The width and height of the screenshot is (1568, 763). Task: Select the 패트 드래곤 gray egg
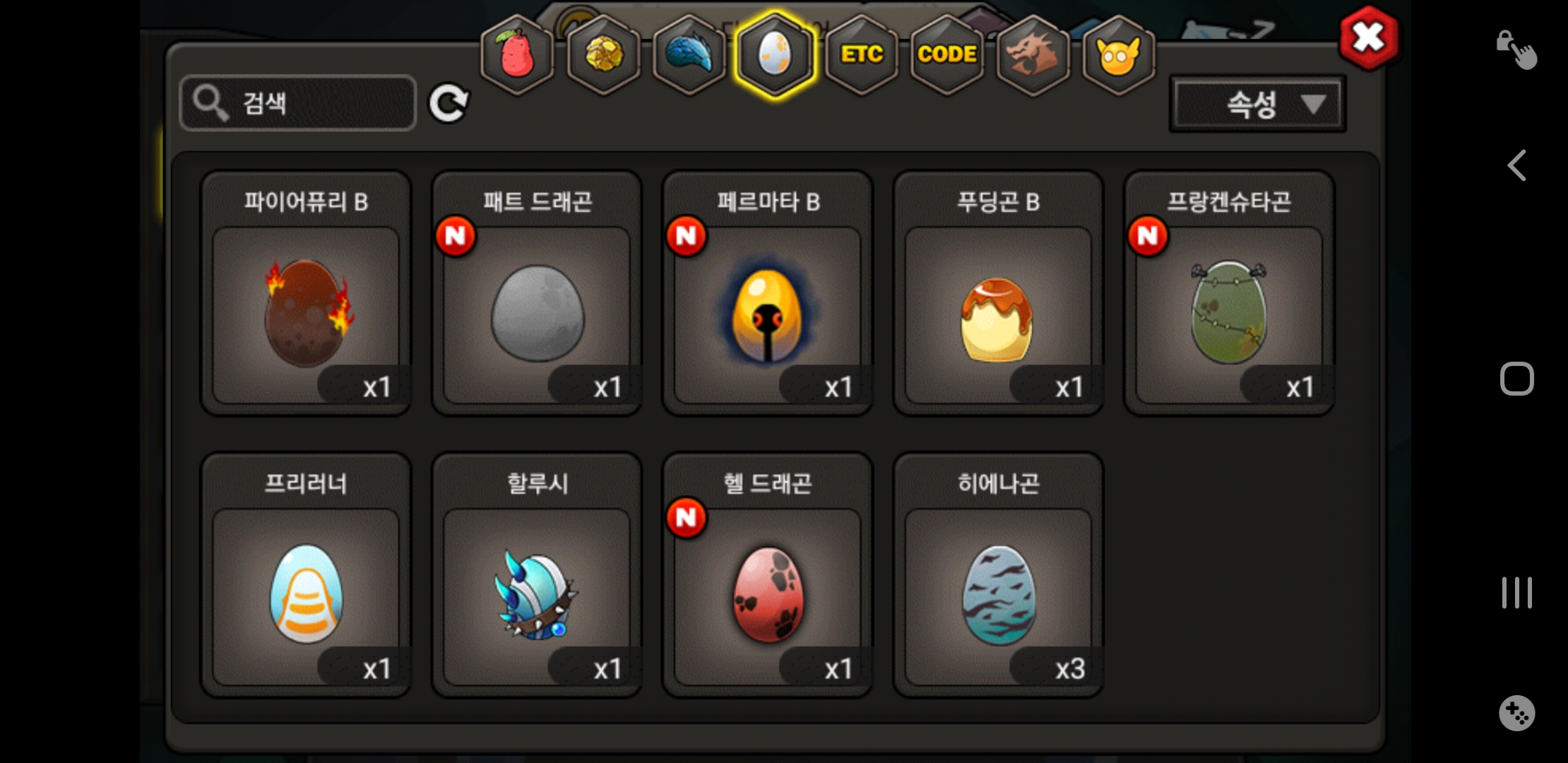coord(537,293)
